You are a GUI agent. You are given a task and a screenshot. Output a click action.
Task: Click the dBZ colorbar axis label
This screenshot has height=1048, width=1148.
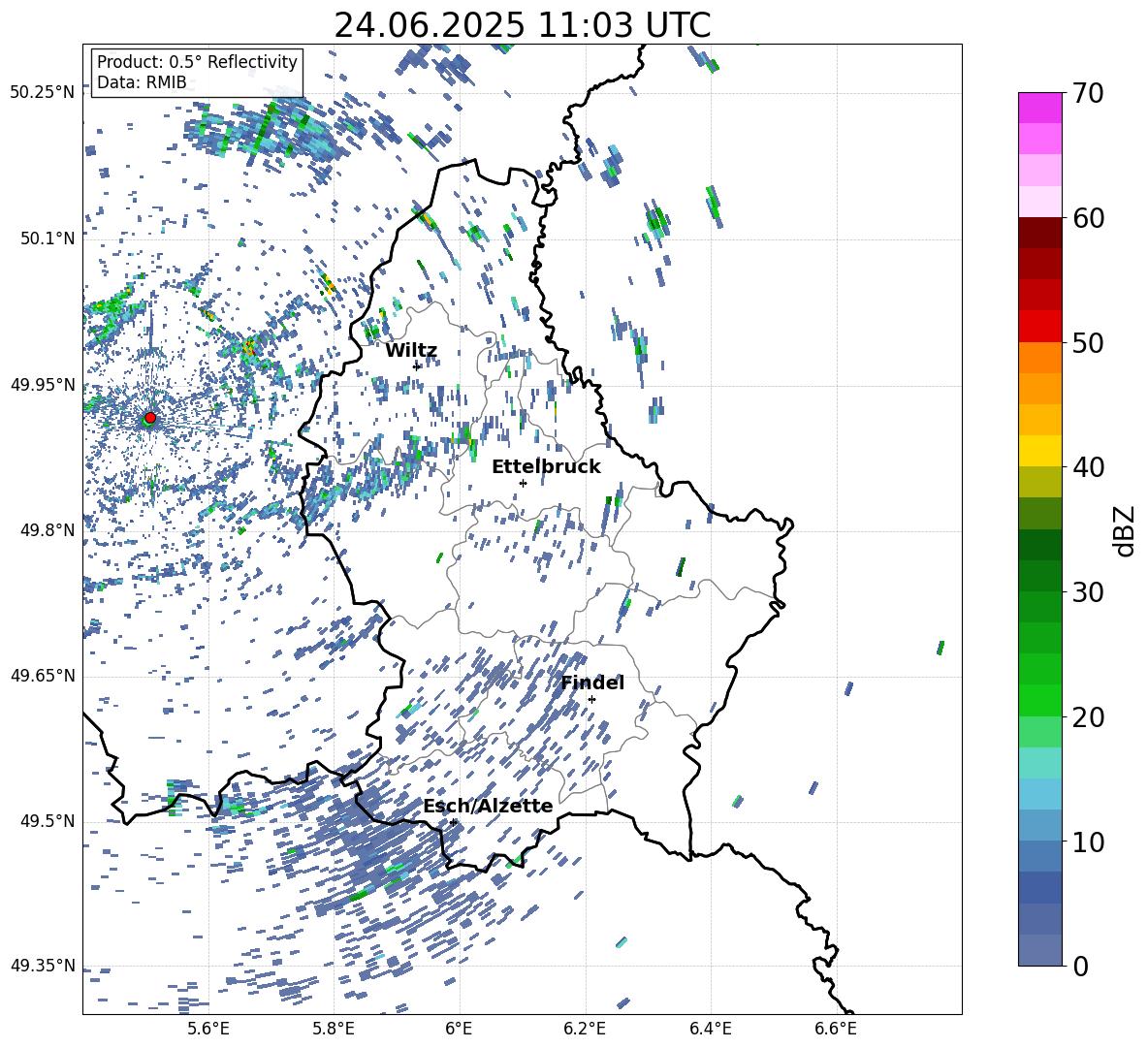click(1126, 530)
